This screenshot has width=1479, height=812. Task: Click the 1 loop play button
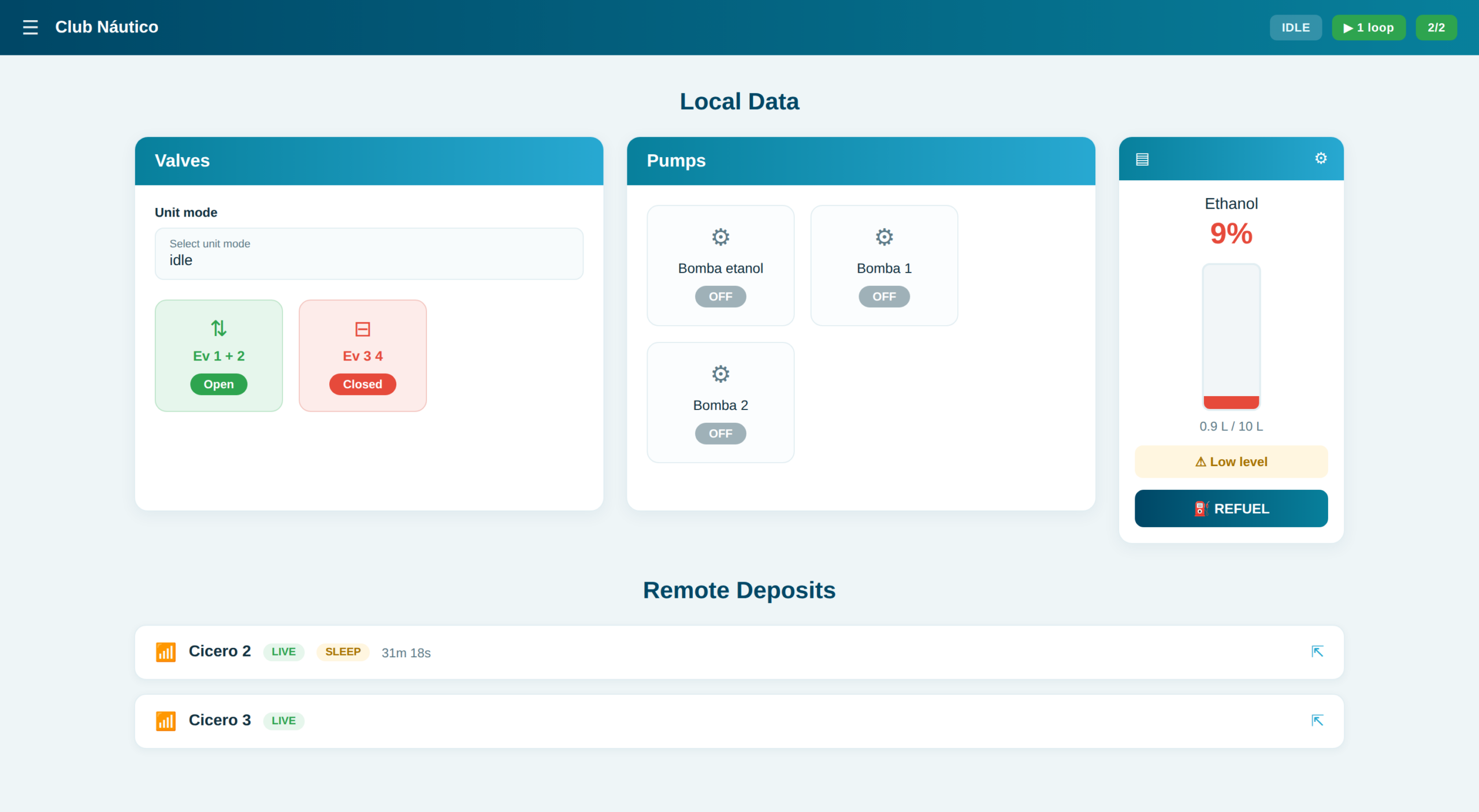[1369, 28]
